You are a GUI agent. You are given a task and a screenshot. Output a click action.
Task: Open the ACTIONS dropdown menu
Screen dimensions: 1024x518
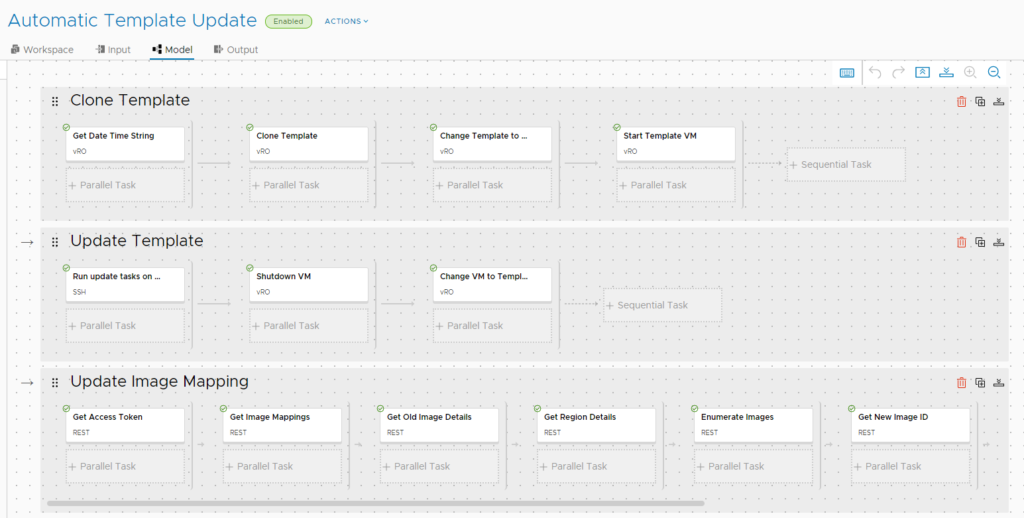346,22
